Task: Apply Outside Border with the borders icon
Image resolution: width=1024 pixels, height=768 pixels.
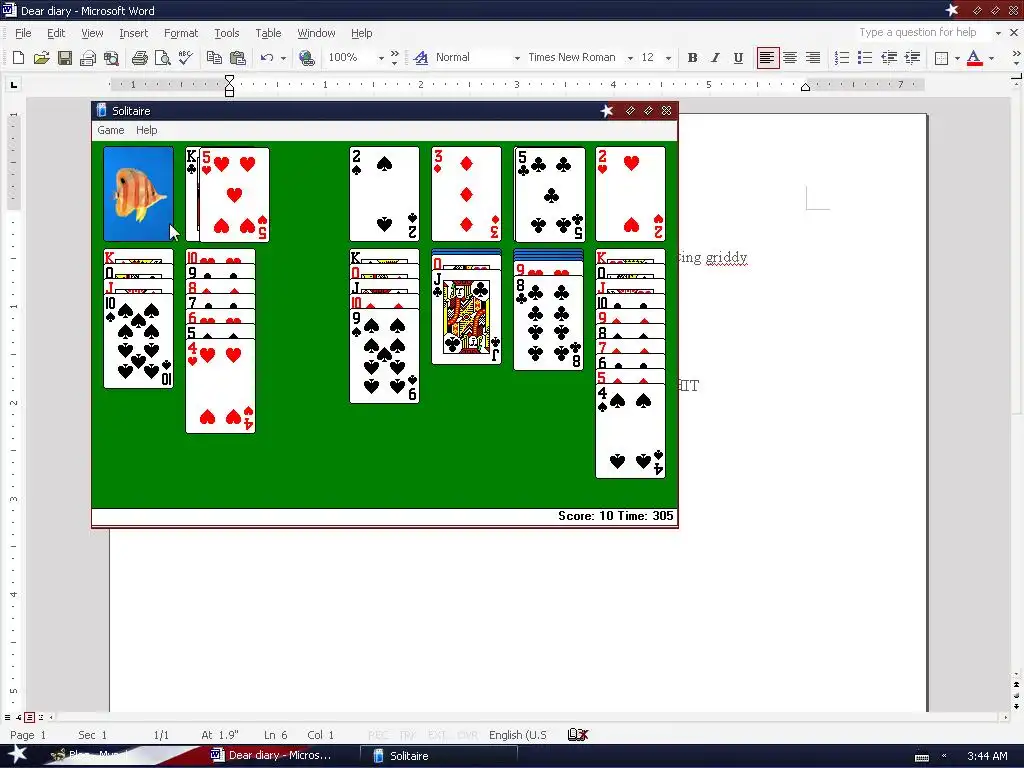Action: (941, 58)
